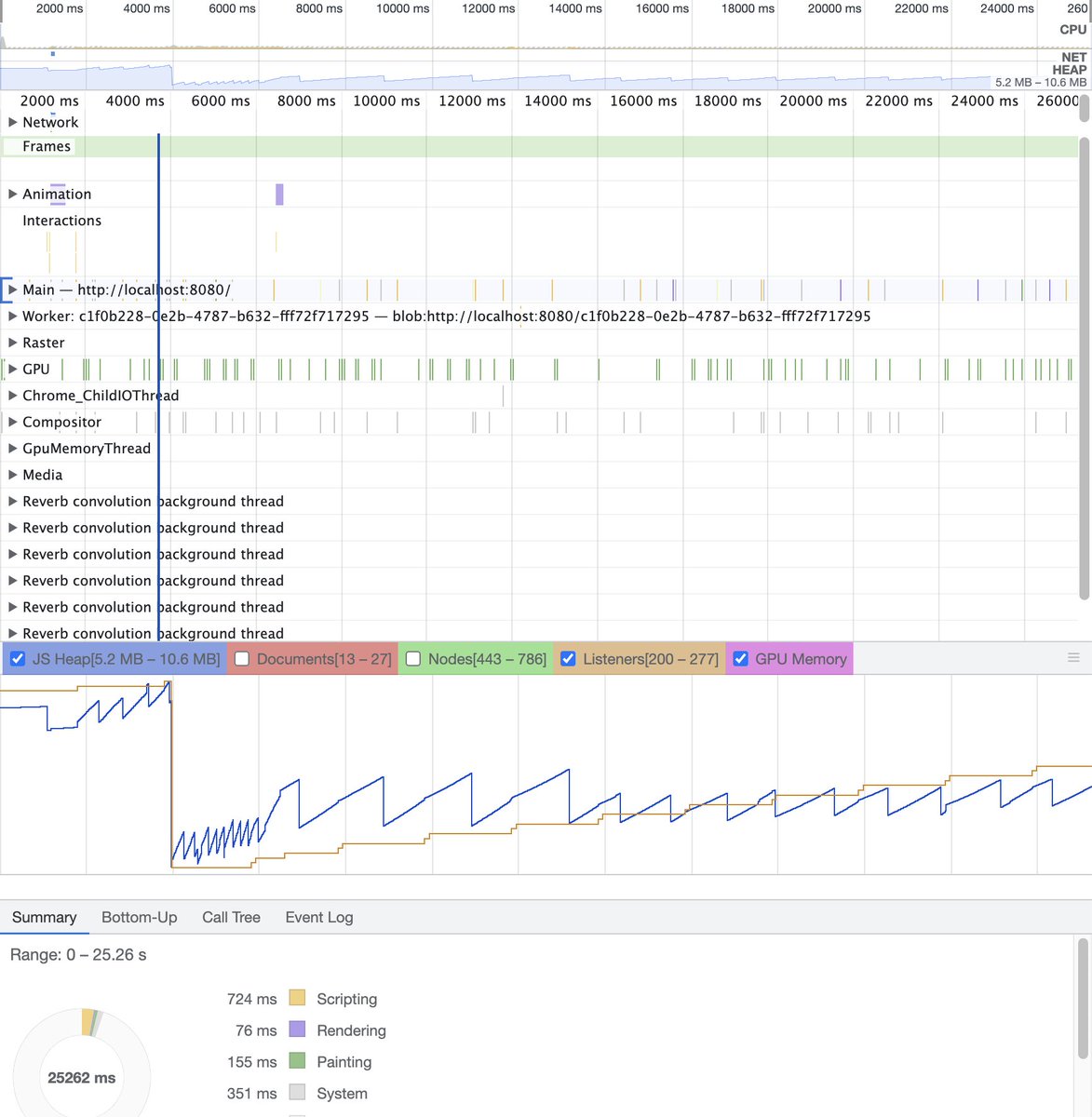1092x1117 pixels.
Task: Expand the GPU track
Action: (x=13, y=369)
